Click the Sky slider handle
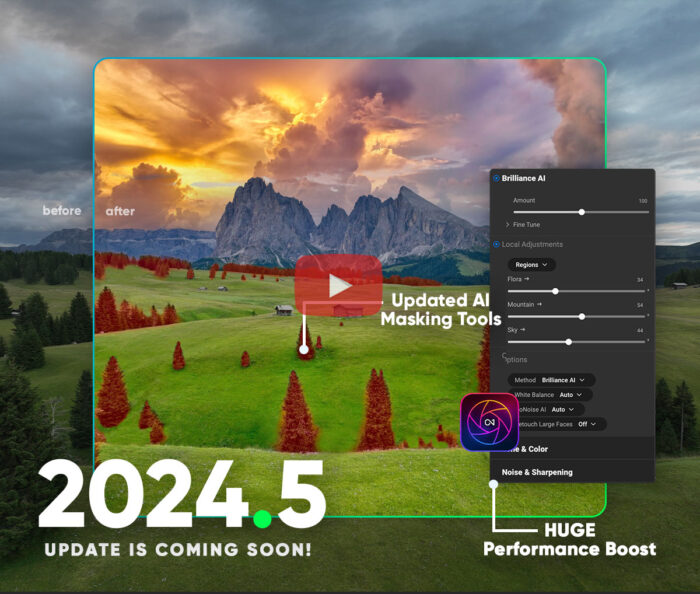The height and width of the screenshot is (594, 700). pos(568,342)
